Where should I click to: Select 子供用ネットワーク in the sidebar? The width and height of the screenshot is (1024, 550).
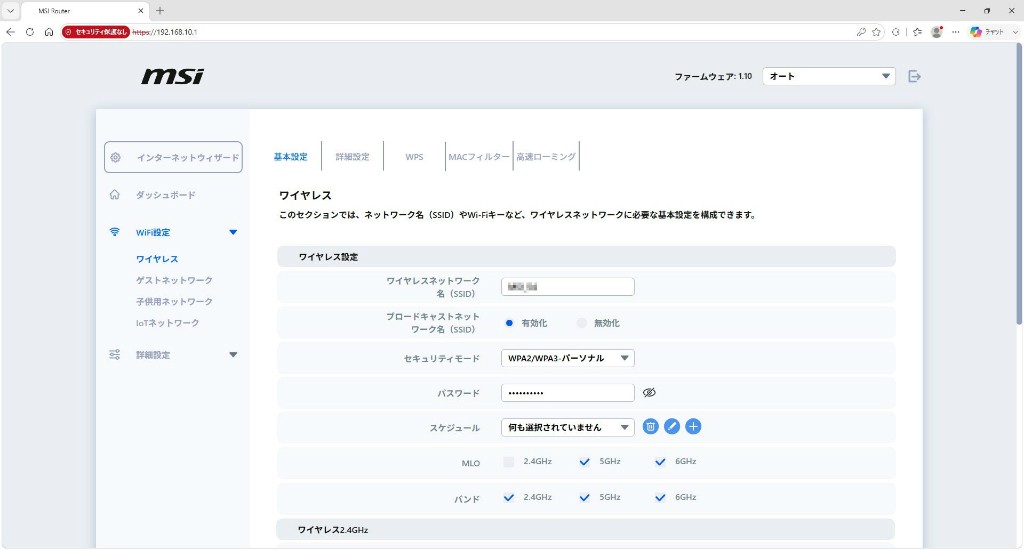(x=174, y=302)
